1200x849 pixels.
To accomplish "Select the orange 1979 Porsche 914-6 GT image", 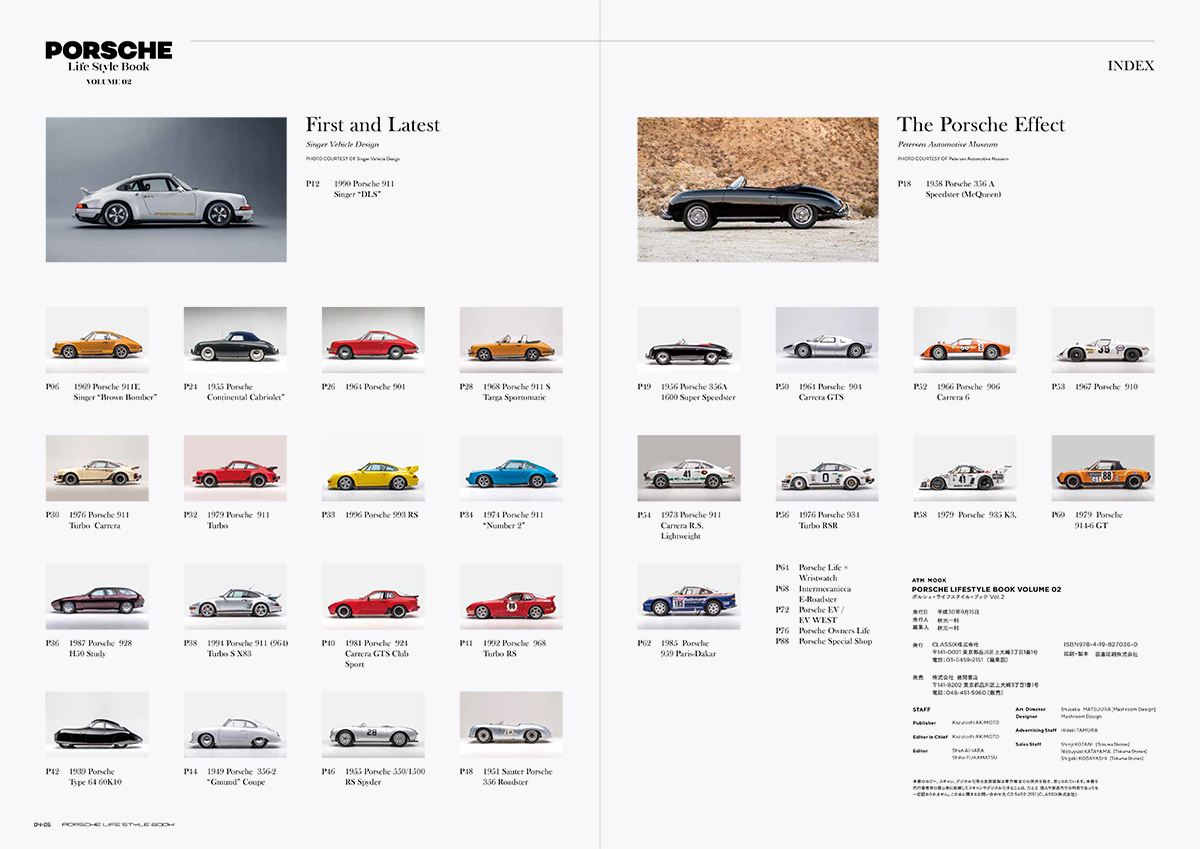I will coord(1102,468).
